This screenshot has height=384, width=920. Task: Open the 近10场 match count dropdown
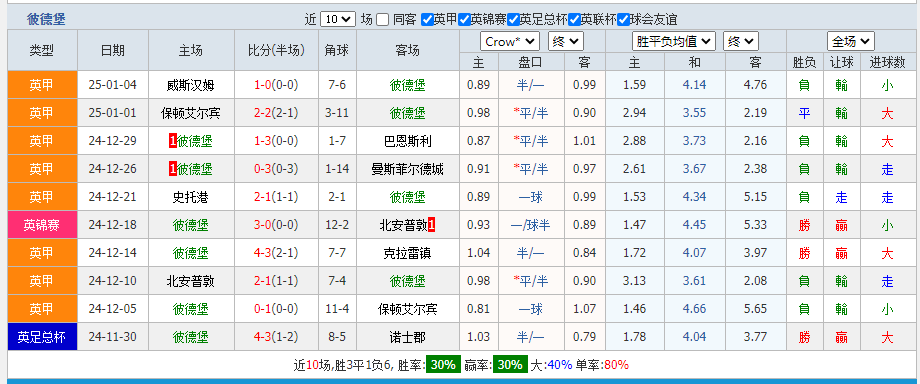click(x=337, y=19)
